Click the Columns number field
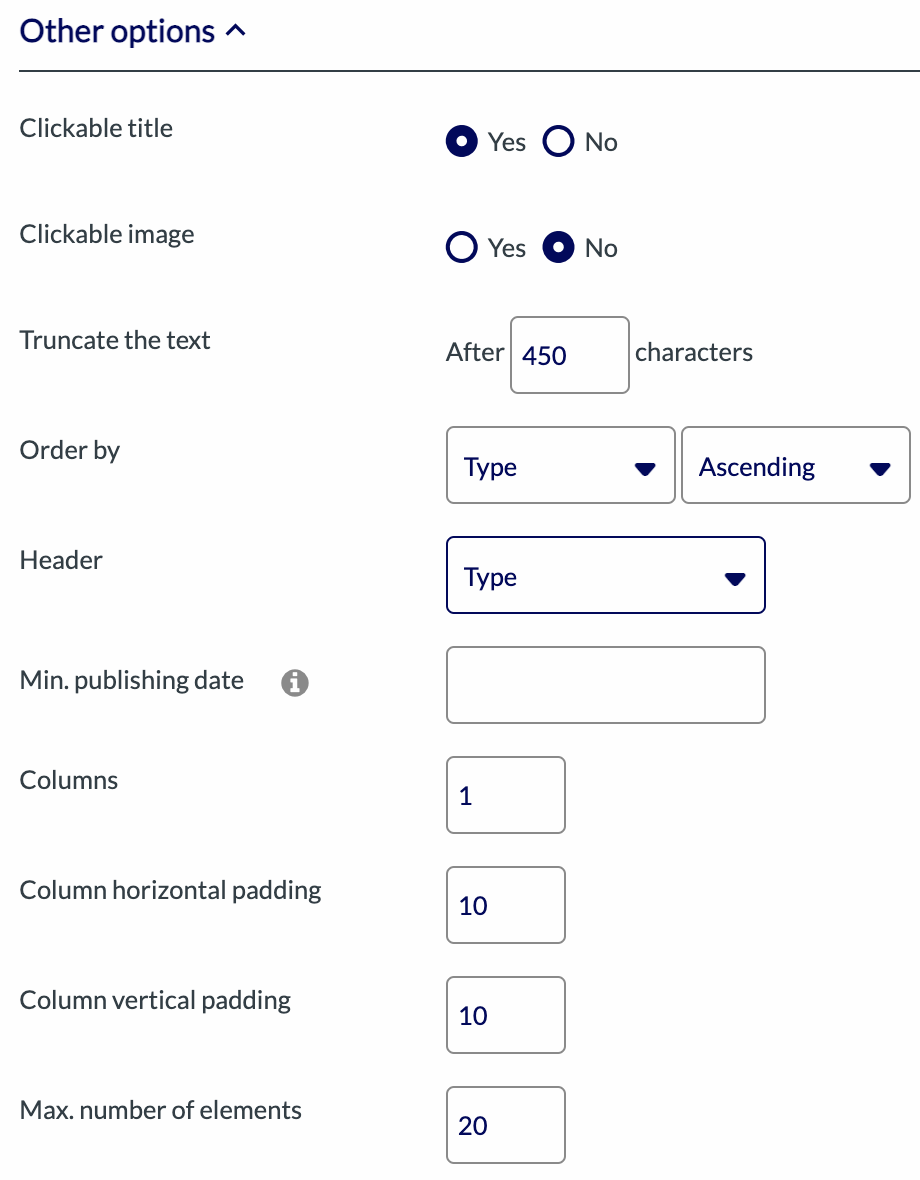Image resolution: width=920 pixels, height=1180 pixels. [505, 795]
